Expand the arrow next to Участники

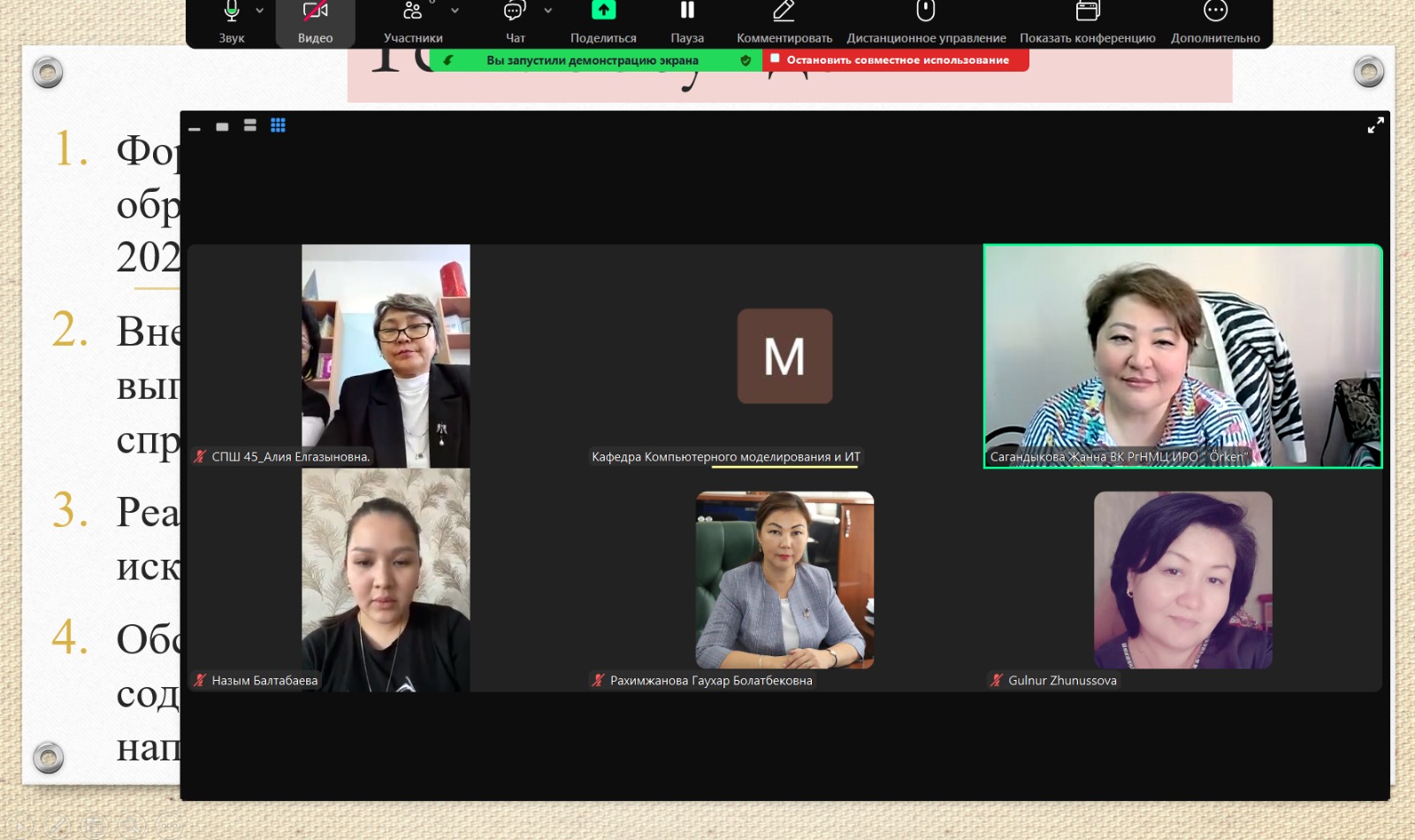coord(455,11)
